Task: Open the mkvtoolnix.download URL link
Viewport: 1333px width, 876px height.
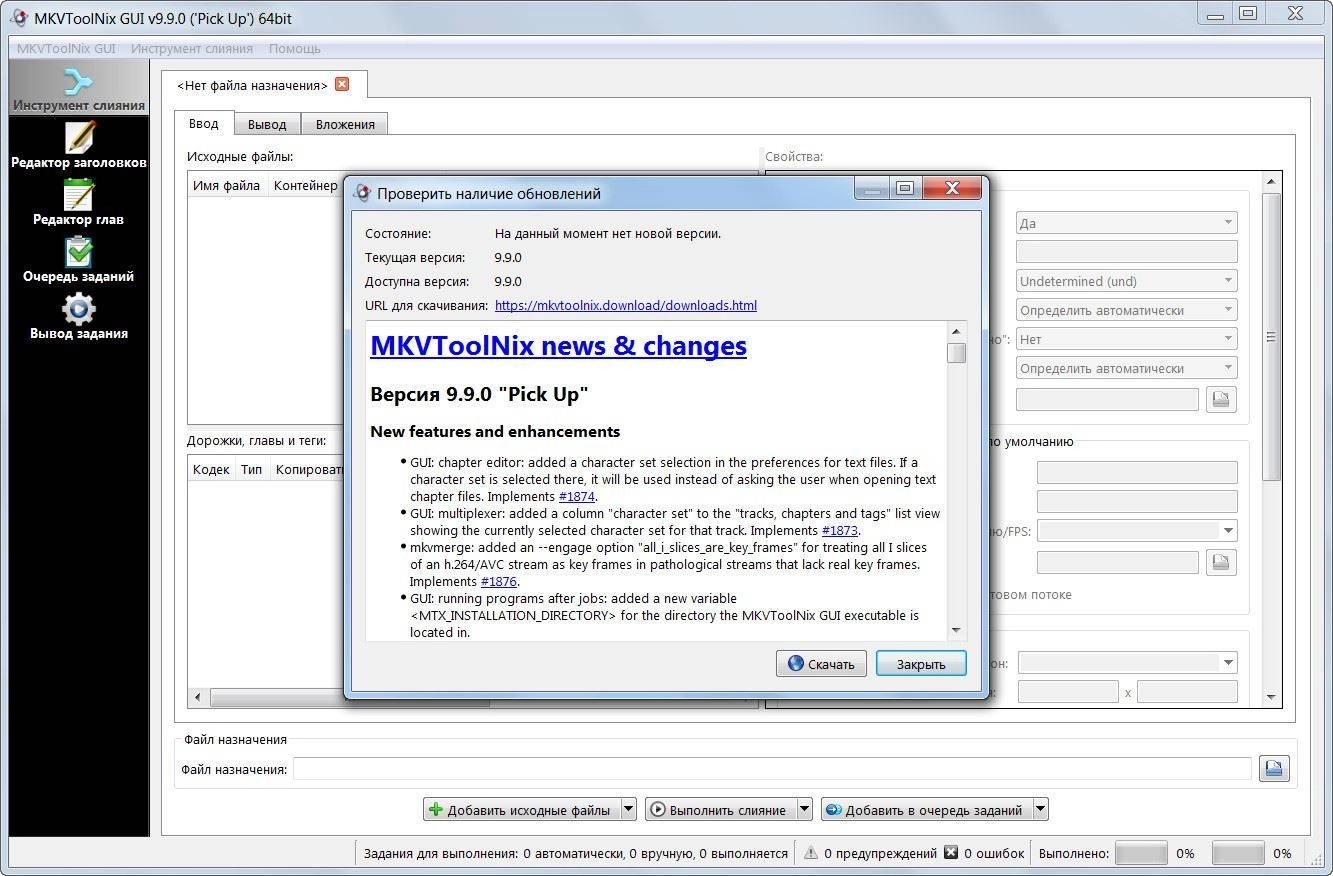Action: (626, 305)
